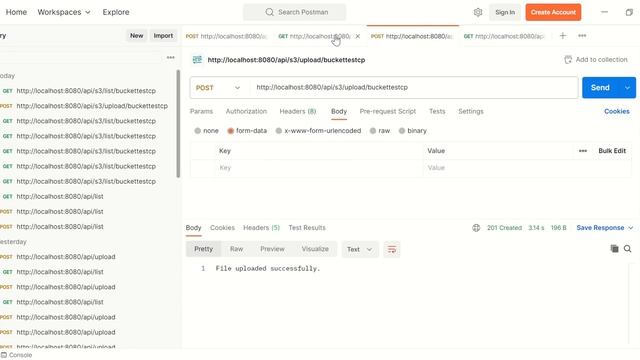Toggle word wrap in response viewer

[x=391, y=249]
